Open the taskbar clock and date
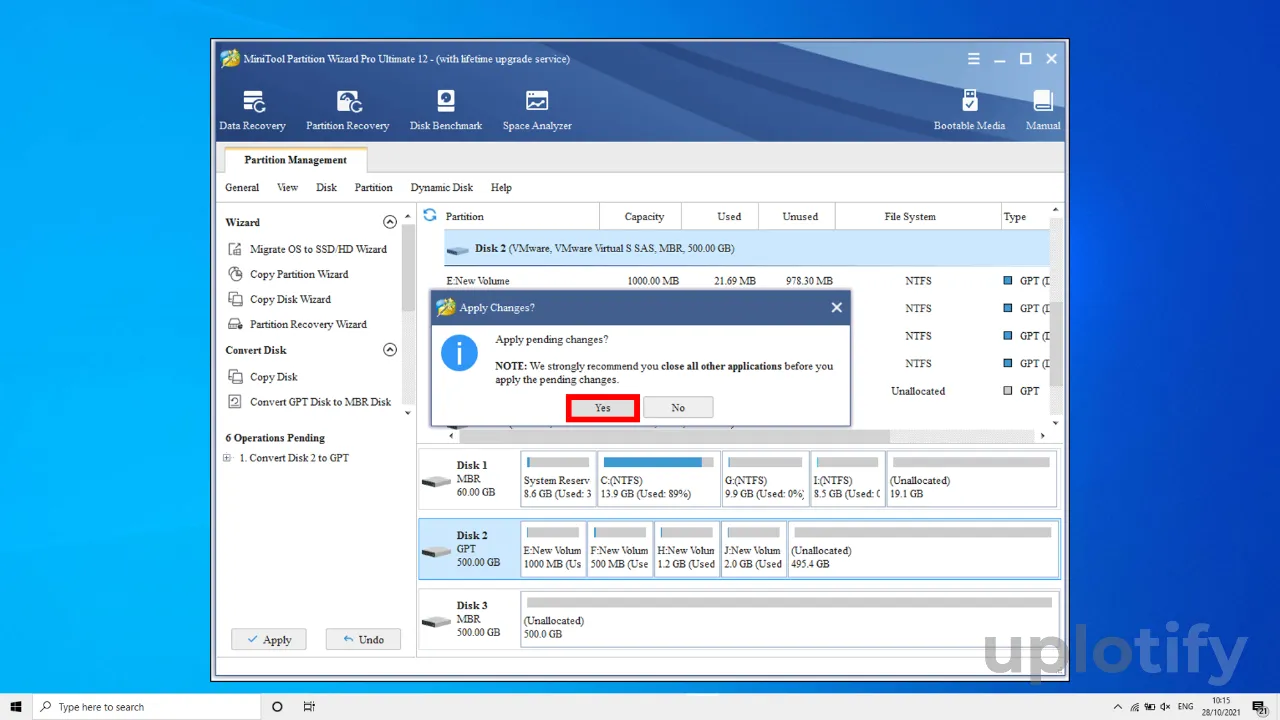This screenshot has height=720, width=1280. click(1220, 707)
